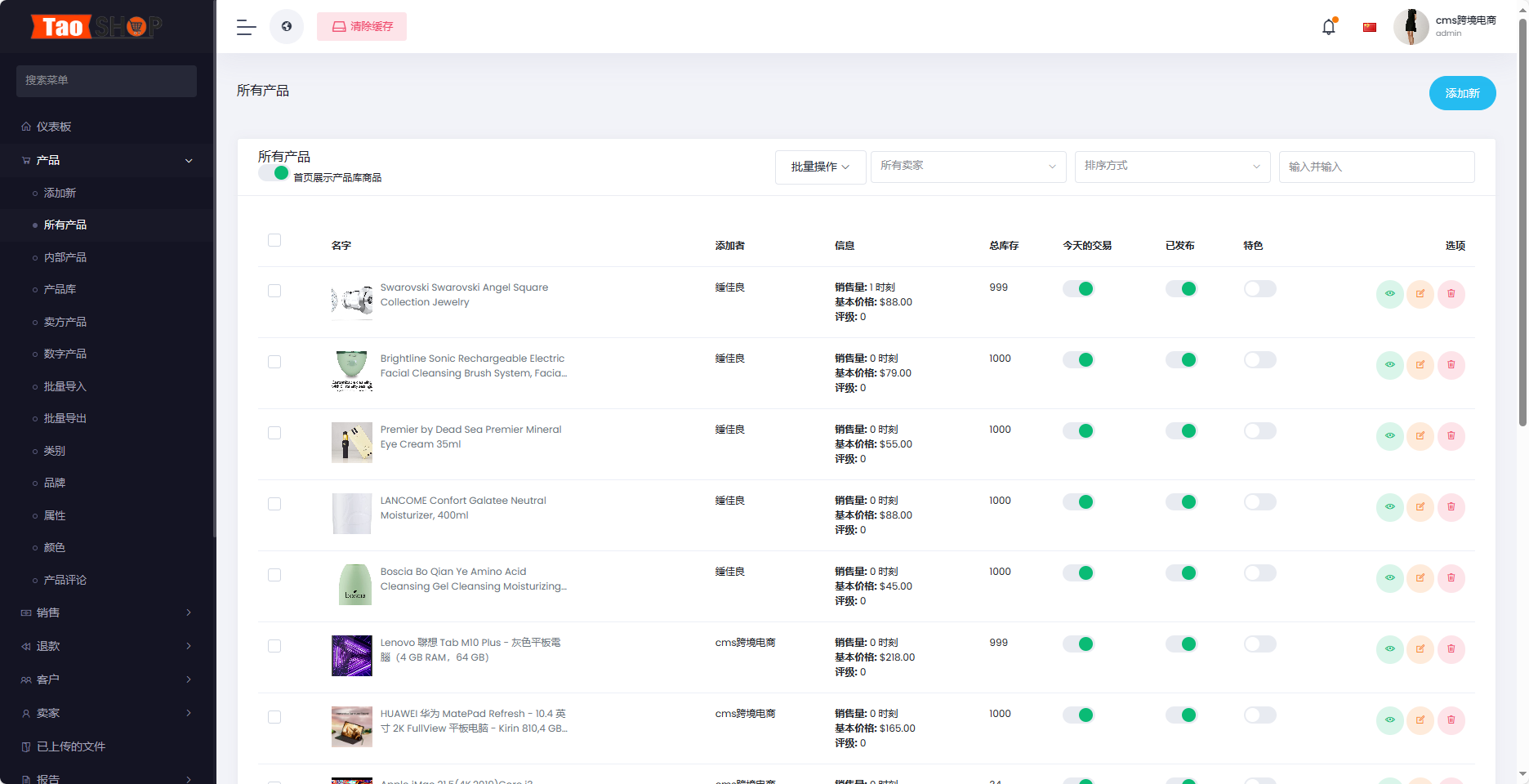View the HUAWEI MatePad product
The height and width of the screenshot is (784, 1529).
[1390, 720]
